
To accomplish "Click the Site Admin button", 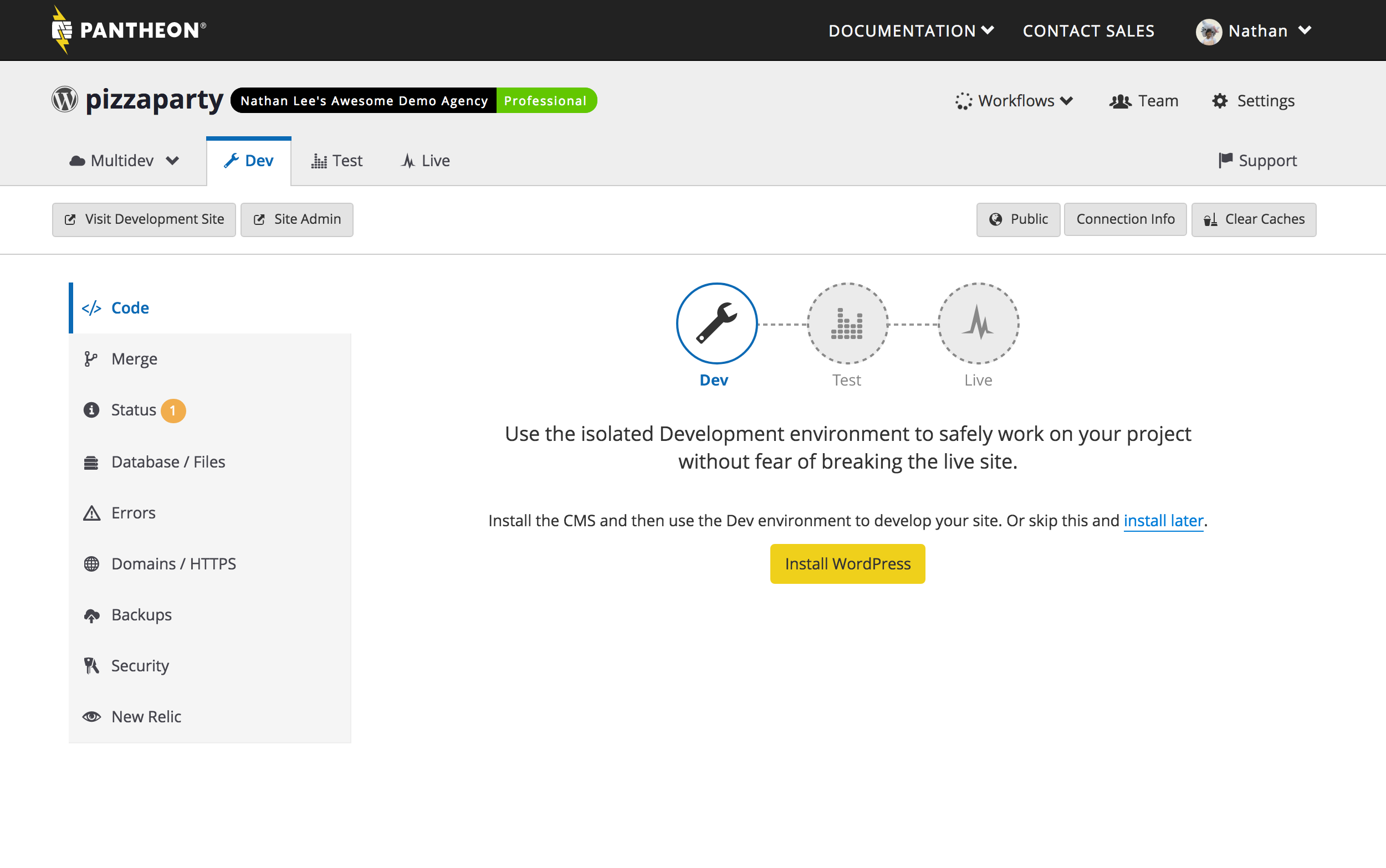I will point(297,219).
